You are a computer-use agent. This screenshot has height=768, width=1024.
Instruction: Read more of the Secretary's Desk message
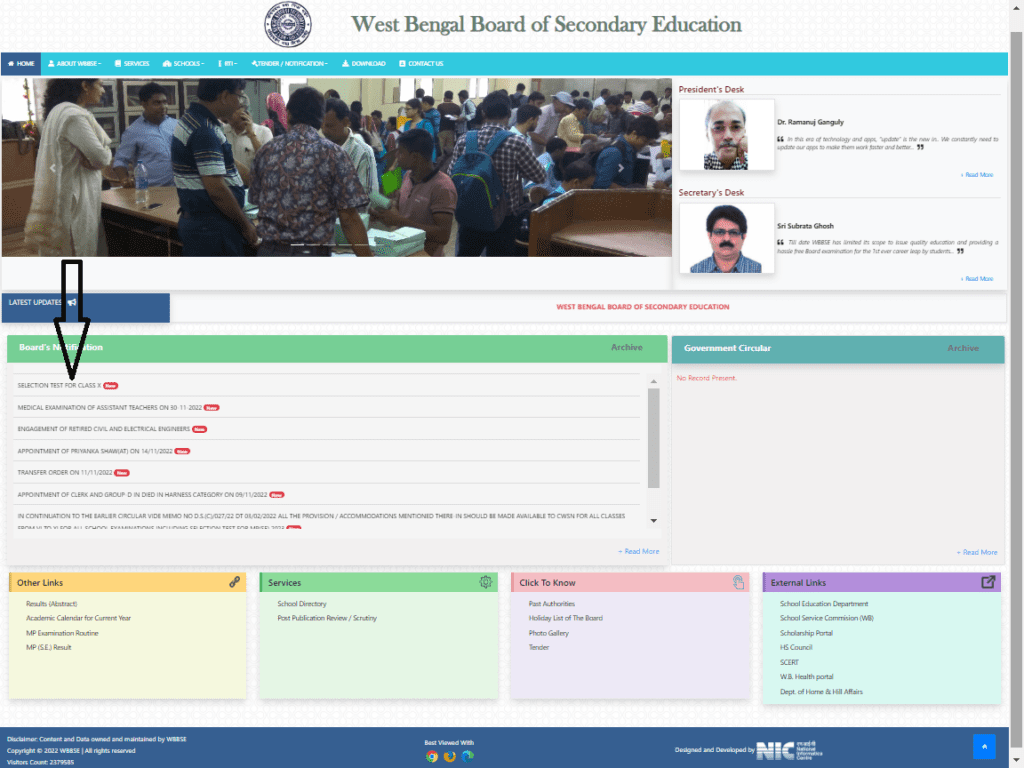pyautogui.click(x=977, y=279)
